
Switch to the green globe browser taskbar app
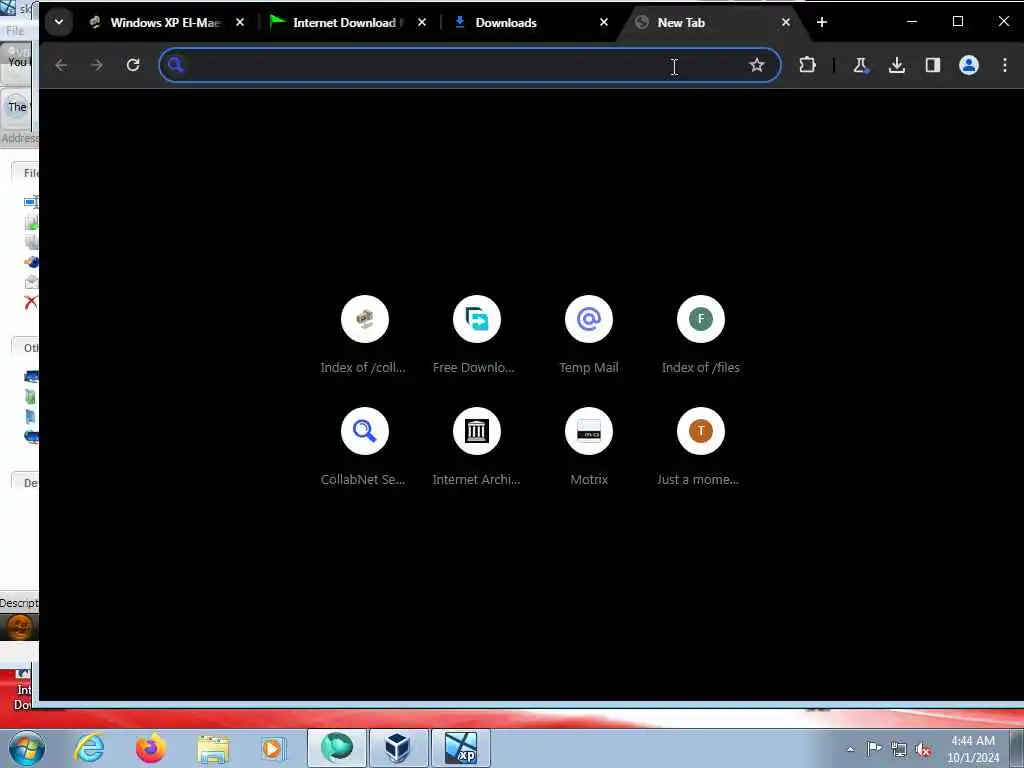[337, 748]
